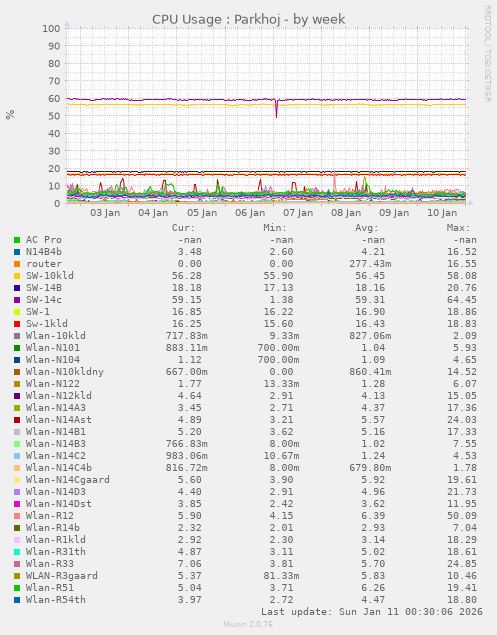Click the 03 Jan axis label
The width and height of the screenshot is (497, 635).
point(105,213)
